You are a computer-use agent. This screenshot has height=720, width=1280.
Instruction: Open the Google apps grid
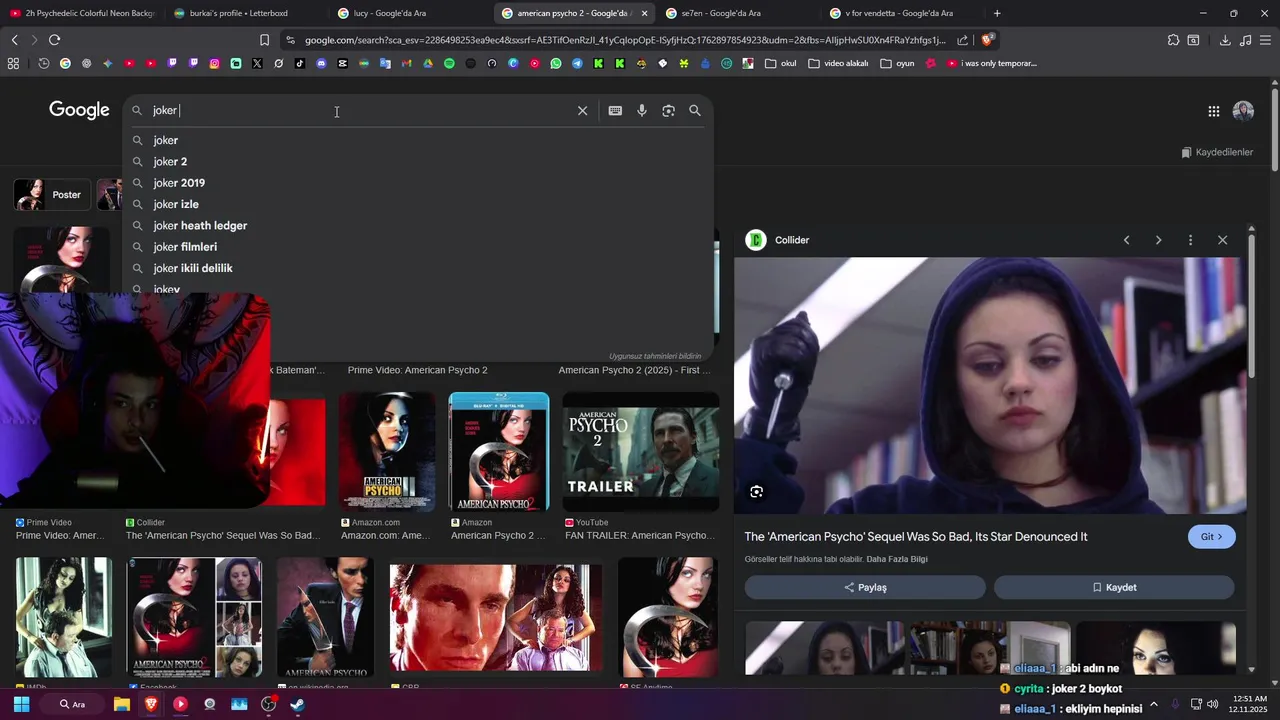click(x=1213, y=111)
